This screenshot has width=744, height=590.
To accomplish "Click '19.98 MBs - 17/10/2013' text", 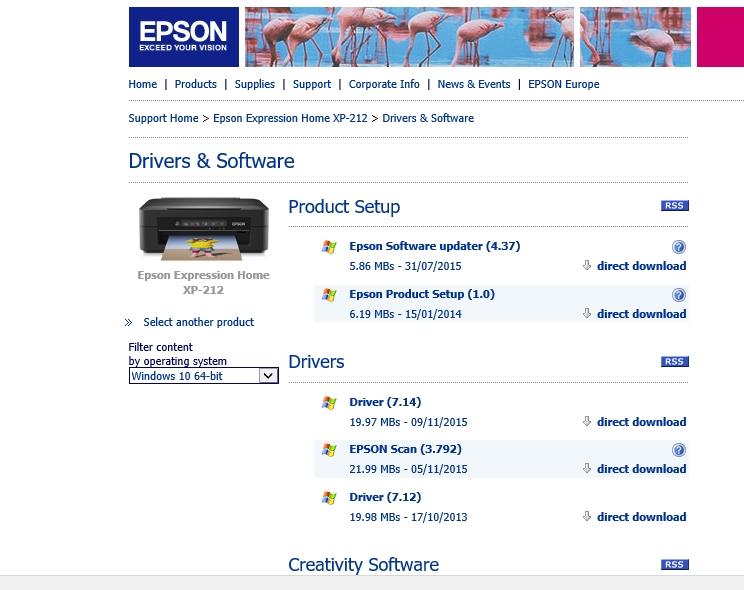I will pyautogui.click(x=408, y=517).
